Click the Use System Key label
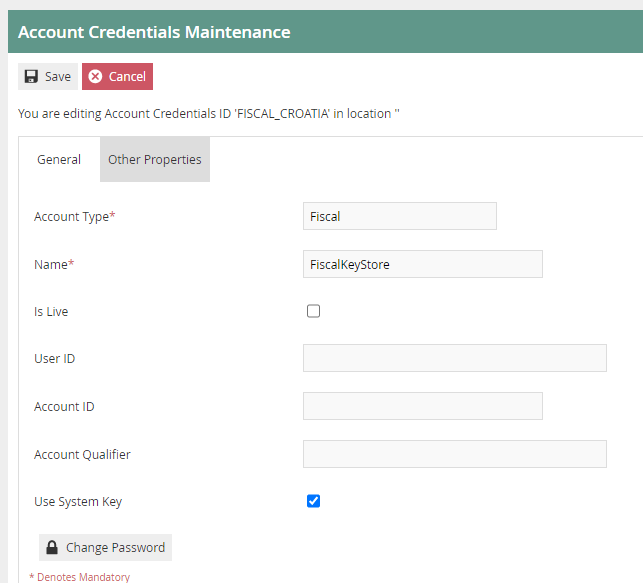Screen dimensions: 643x583 click(x=78, y=502)
